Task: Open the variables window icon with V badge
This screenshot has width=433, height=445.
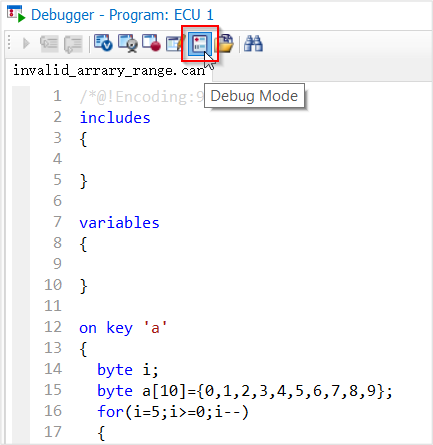Action: [103, 43]
